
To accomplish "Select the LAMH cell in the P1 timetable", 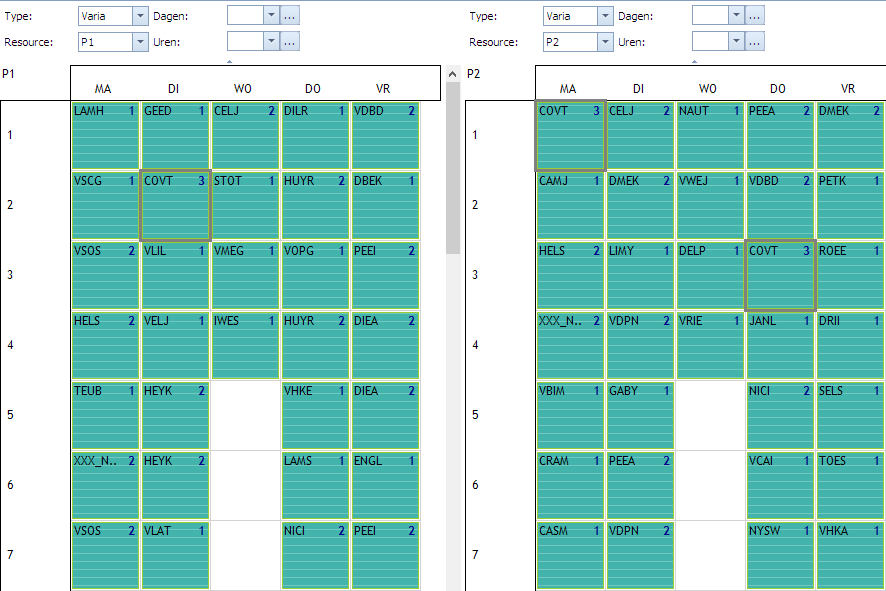I will pyautogui.click(x=105, y=136).
